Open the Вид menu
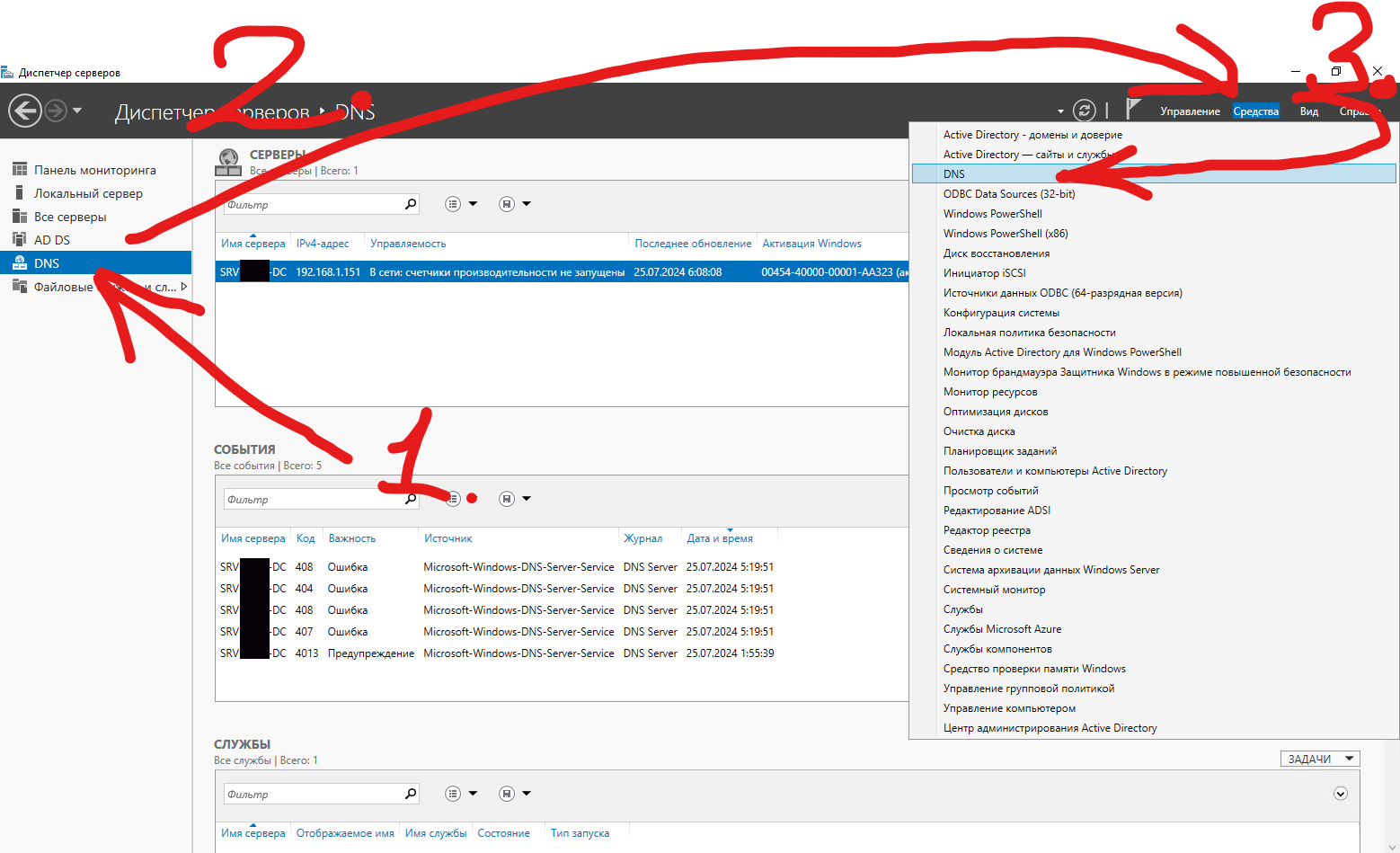Viewport: 1400px width, 853px height. [1309, 111]
